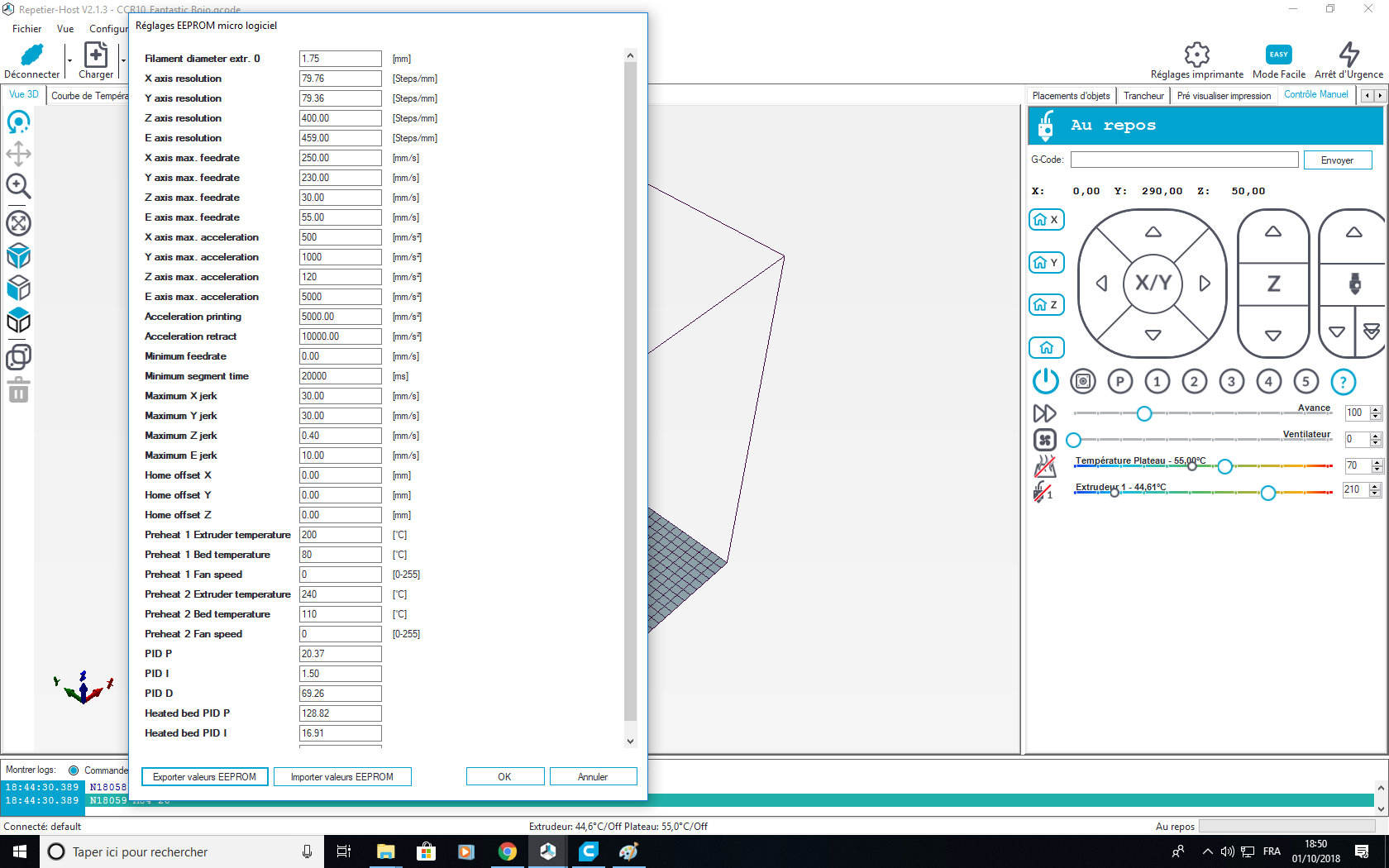Switch to Mode Facile easy icon
The image size is (1389, 868).
tap(1279, 55)
